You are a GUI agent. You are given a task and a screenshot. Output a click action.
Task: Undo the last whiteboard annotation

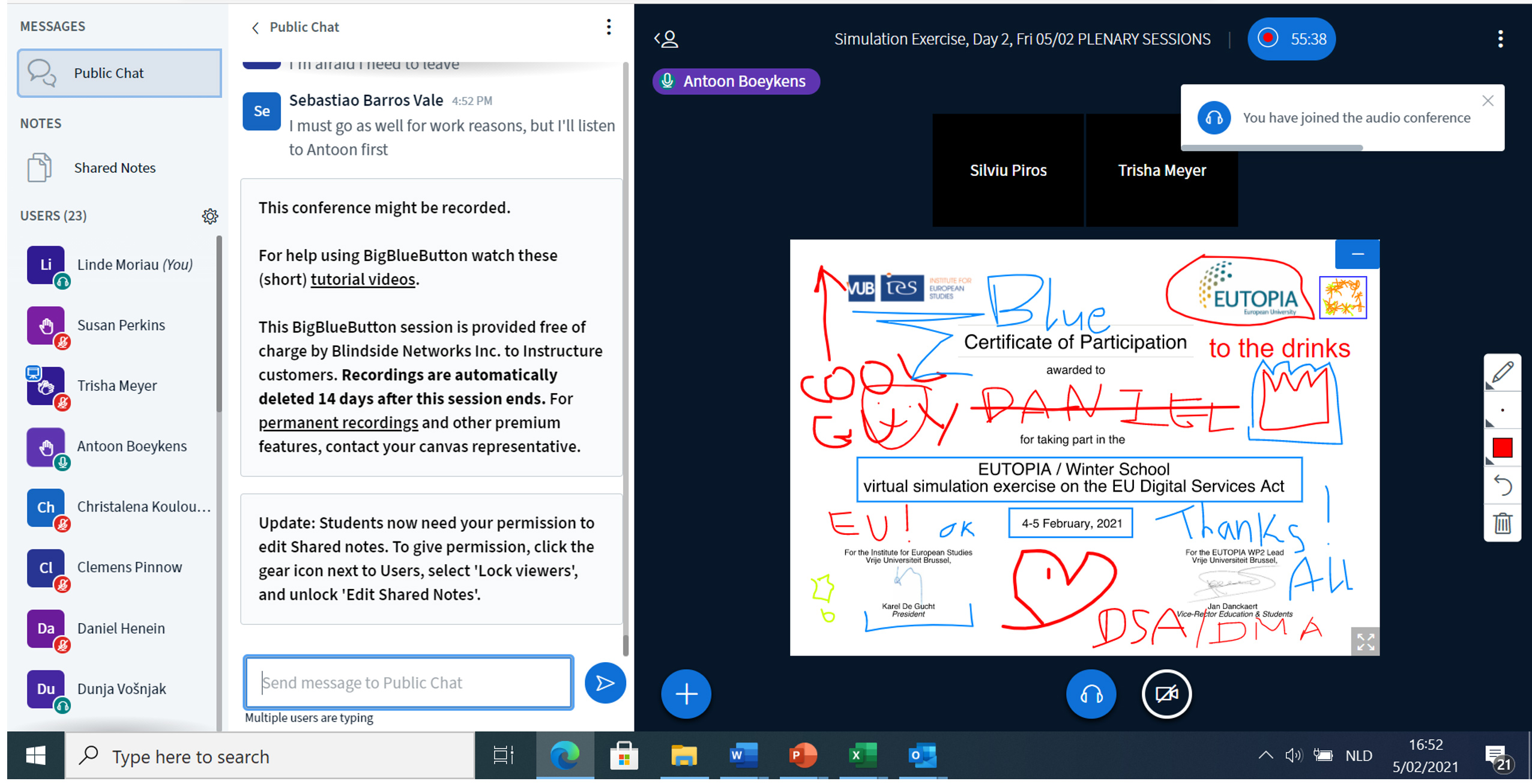1501,485
